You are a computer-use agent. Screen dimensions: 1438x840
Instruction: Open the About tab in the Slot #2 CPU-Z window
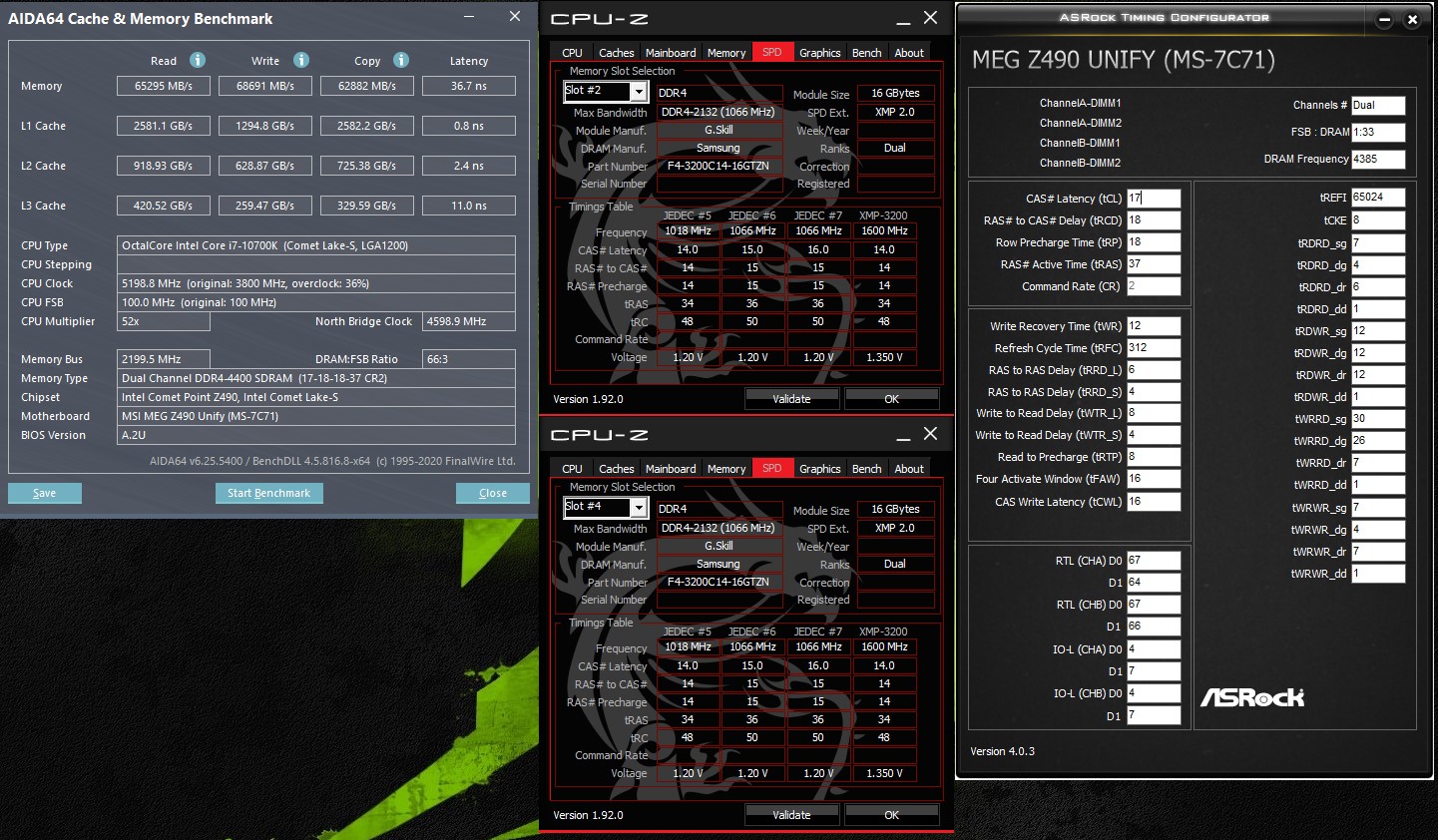pyautogui.click(x=909, y=53)
